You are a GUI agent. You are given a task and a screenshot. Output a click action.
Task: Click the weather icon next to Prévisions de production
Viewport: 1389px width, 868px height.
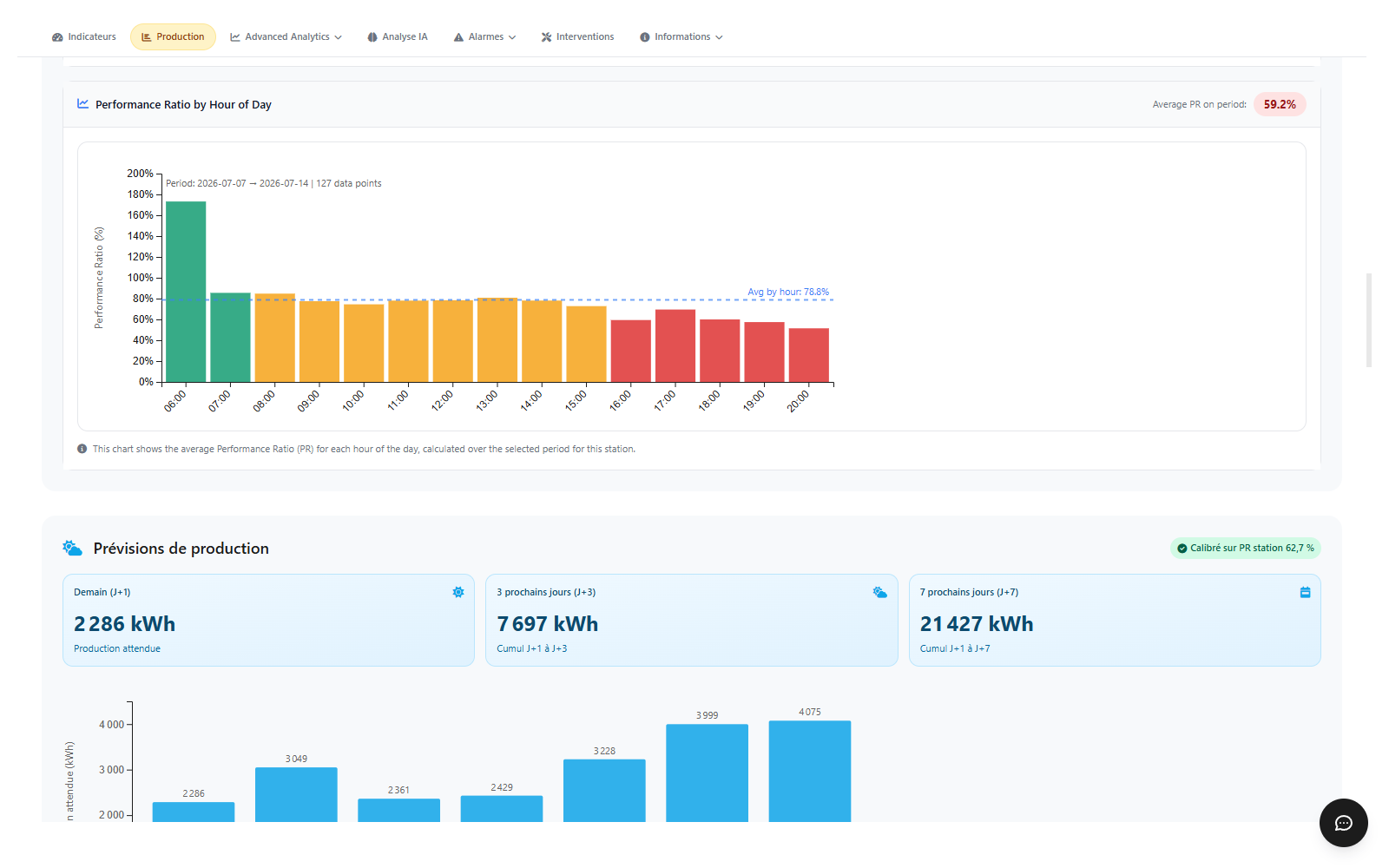(73, 548)
